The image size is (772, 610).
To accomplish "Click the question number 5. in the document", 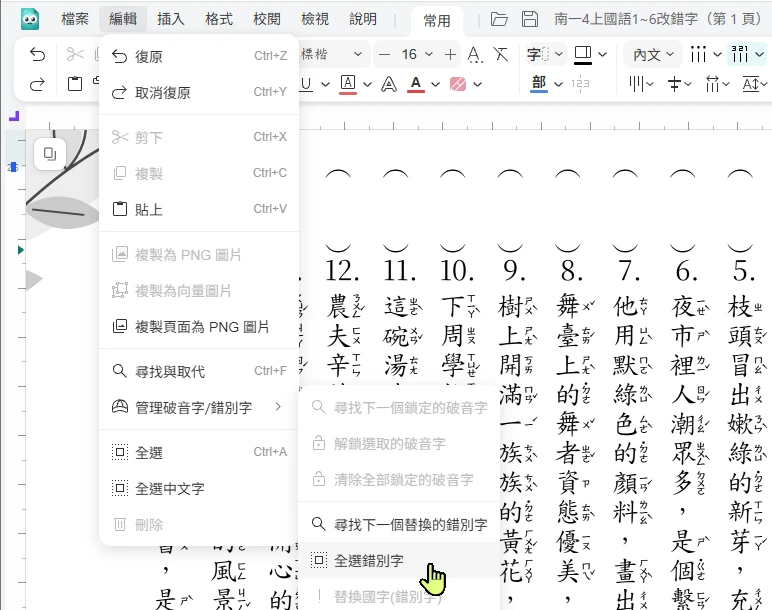I will click(x=743, y=270).
